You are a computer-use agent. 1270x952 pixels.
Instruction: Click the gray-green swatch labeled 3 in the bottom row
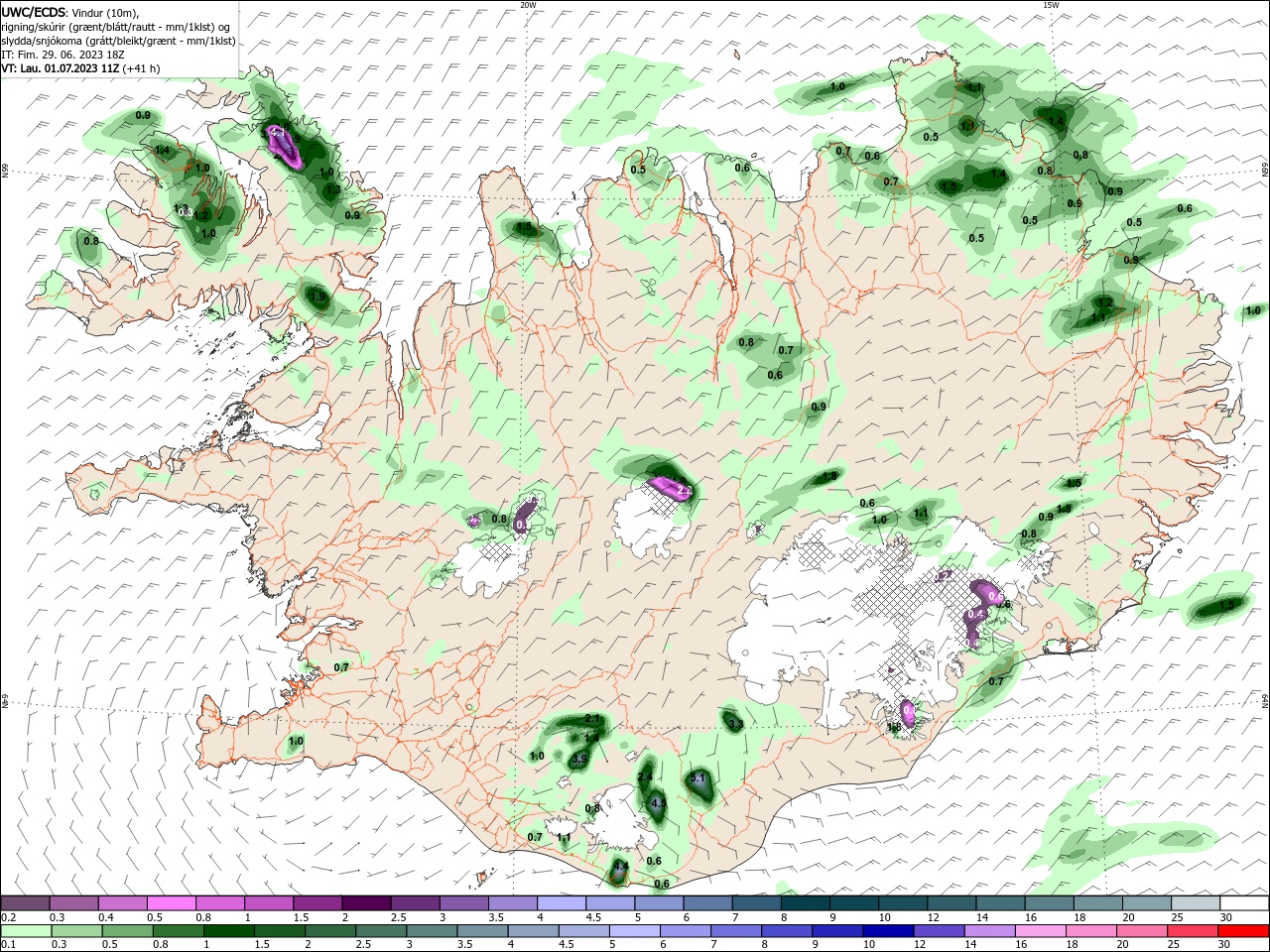point(433,930)
